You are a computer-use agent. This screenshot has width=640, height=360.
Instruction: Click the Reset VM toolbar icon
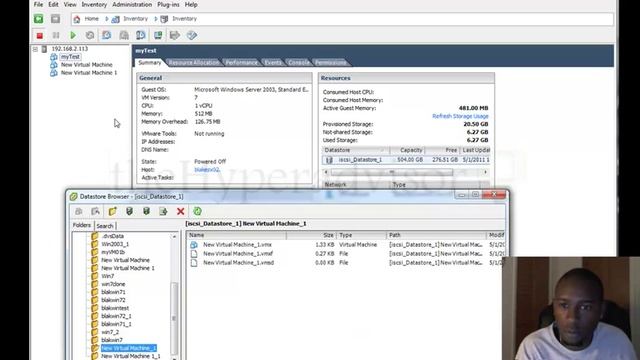[90, 36]
